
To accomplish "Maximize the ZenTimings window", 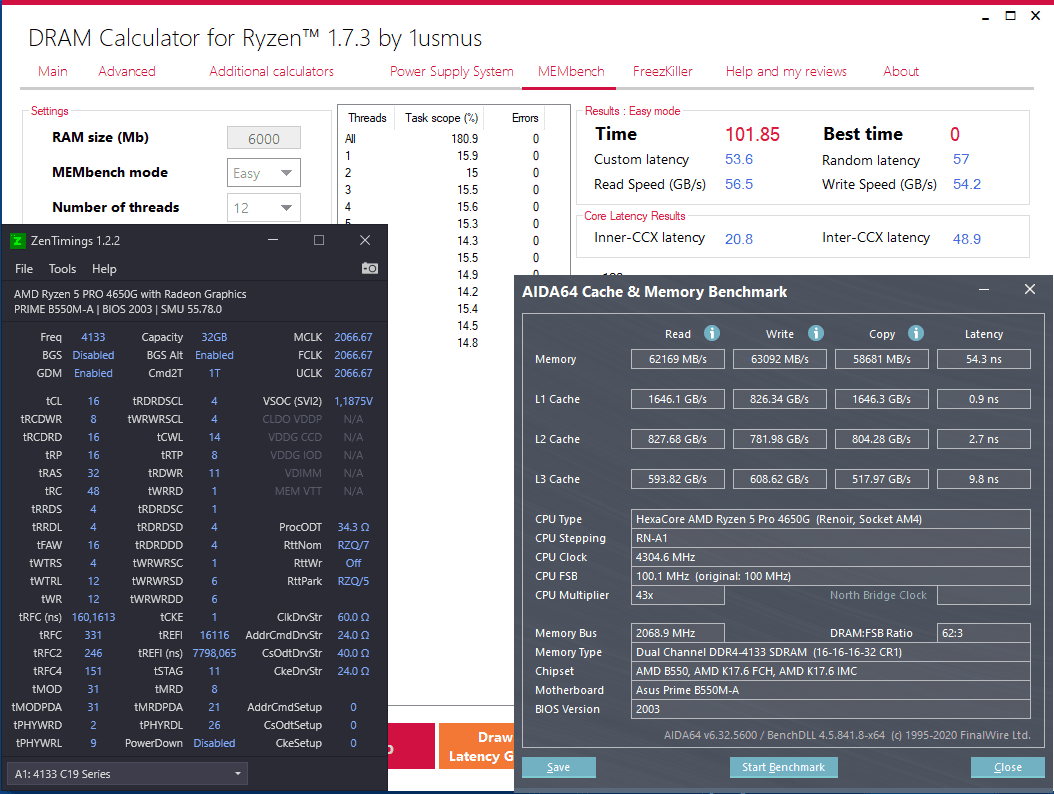I will 319,240.
